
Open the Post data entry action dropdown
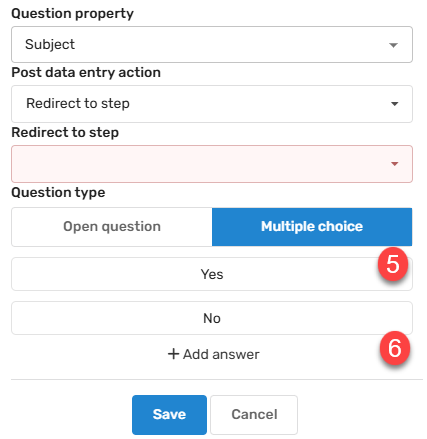coord(212,104)
